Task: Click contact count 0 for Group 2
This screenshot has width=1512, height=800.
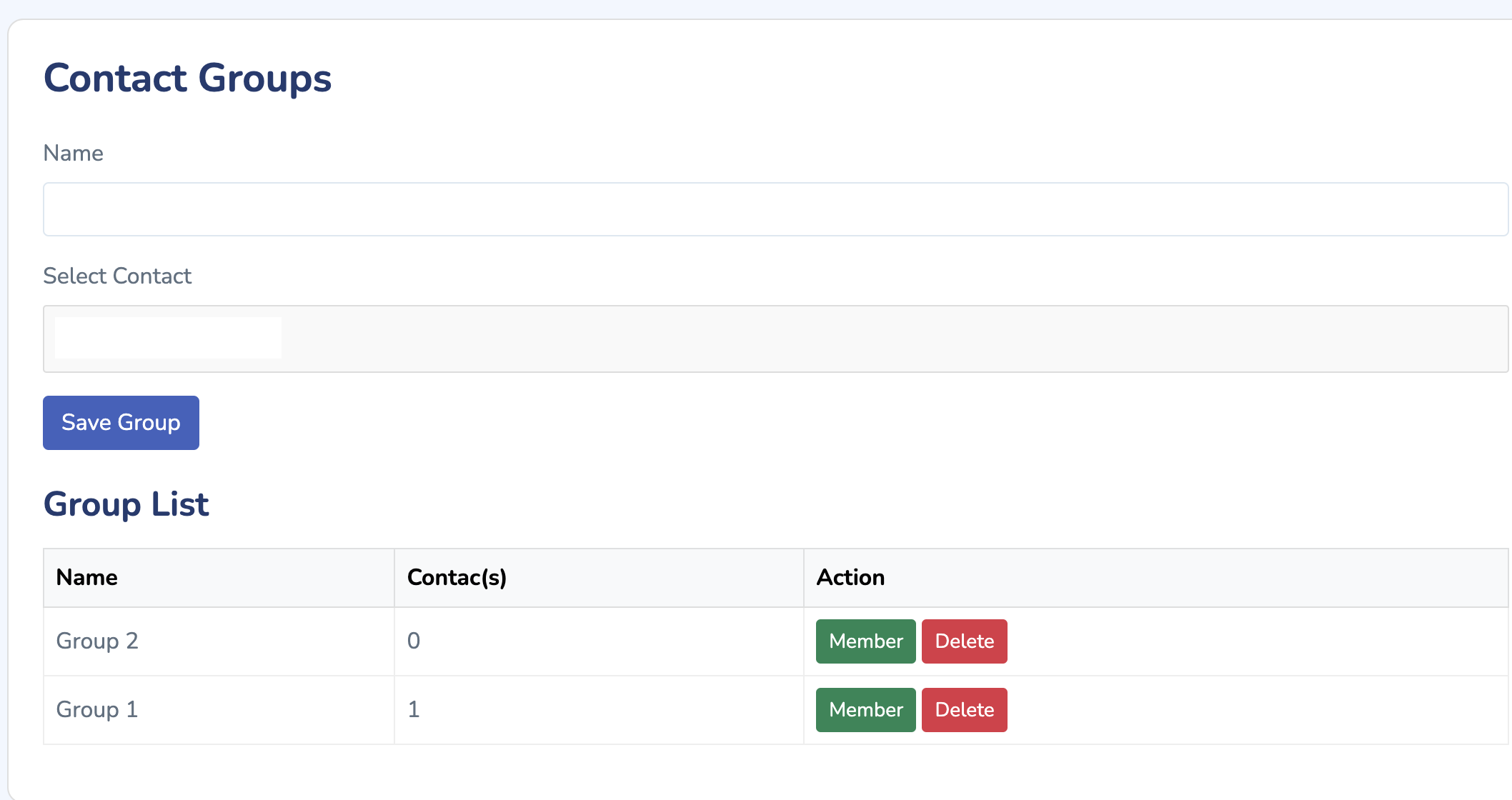Action: [x=414, y=641]
